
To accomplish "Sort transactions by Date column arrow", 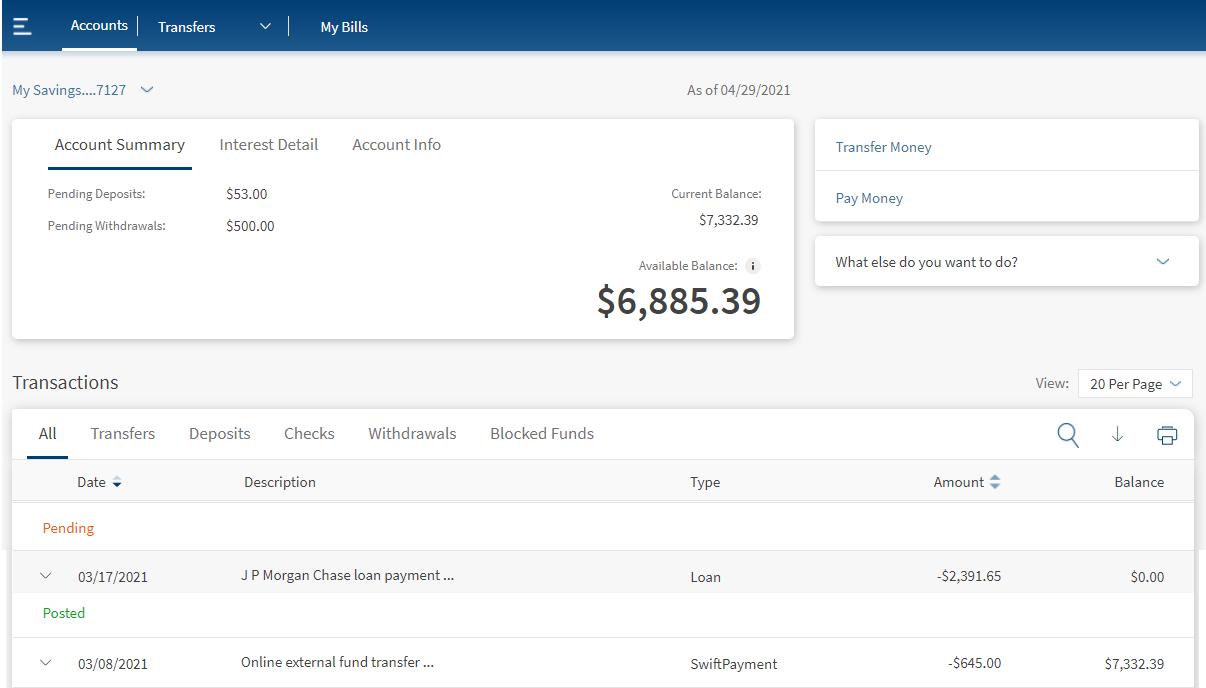I will click(x=117, y=483).
